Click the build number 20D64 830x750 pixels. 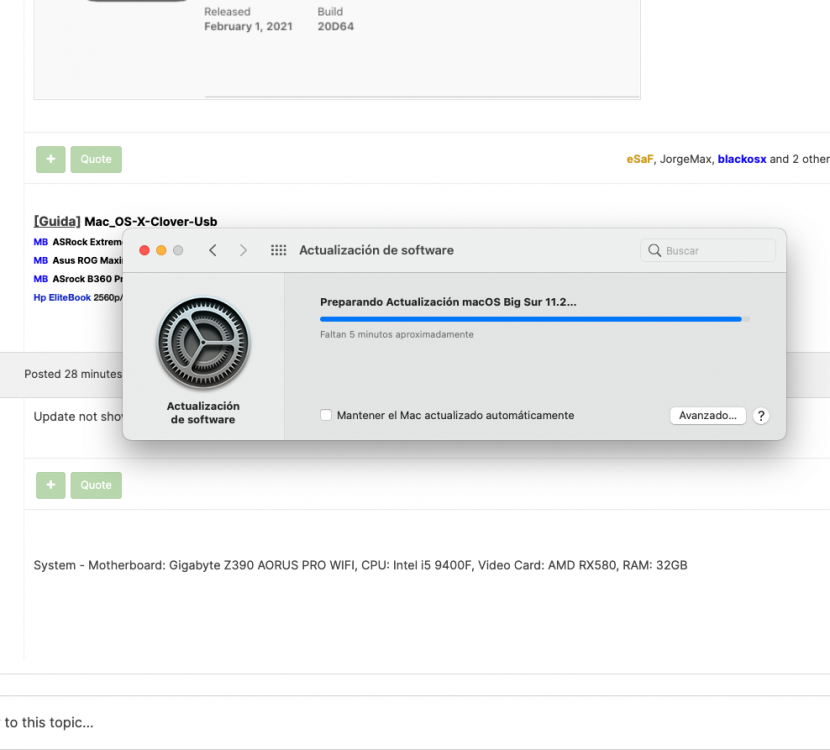(x=336, y=26)
